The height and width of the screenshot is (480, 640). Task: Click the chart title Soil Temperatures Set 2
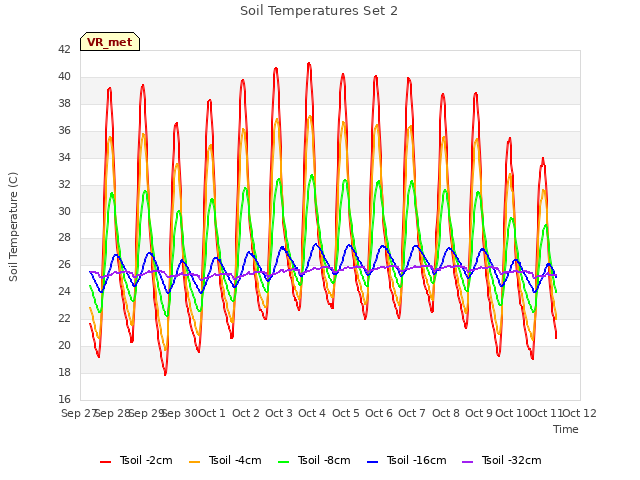coord(319,11)
